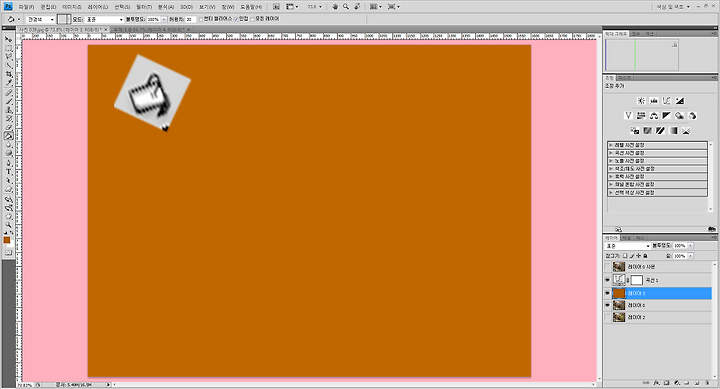Select the Zoom tool in the toolbox
720x389 pixels.
8,226
